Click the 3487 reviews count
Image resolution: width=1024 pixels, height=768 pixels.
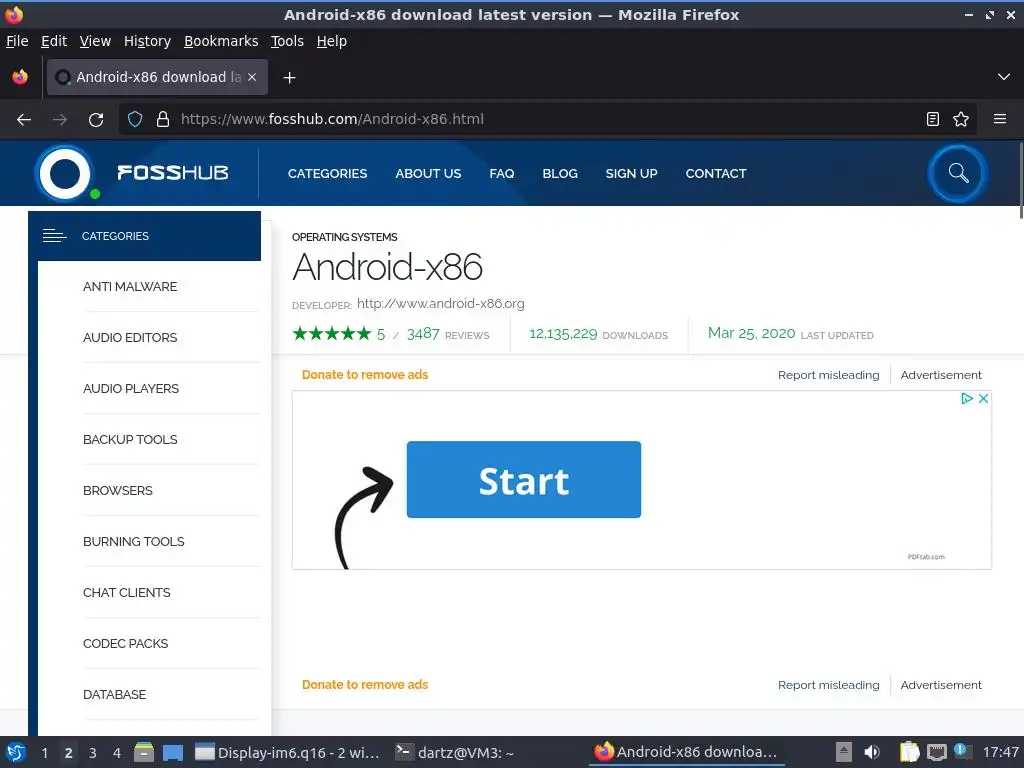point(423,334)
